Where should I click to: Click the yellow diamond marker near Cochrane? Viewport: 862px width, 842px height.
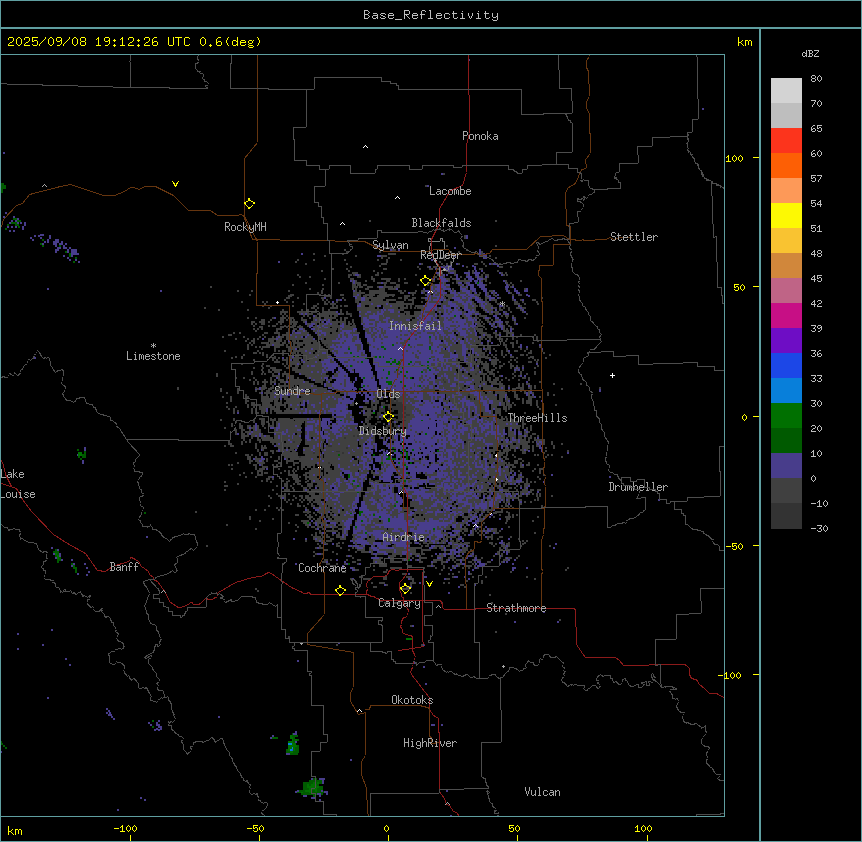click(x=340, y=590)
